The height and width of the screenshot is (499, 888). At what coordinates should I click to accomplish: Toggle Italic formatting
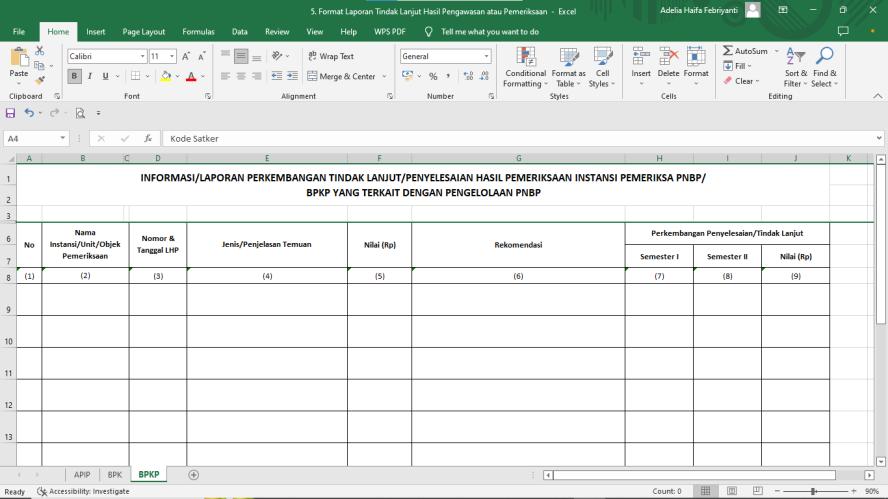click(x=89, y=76)
